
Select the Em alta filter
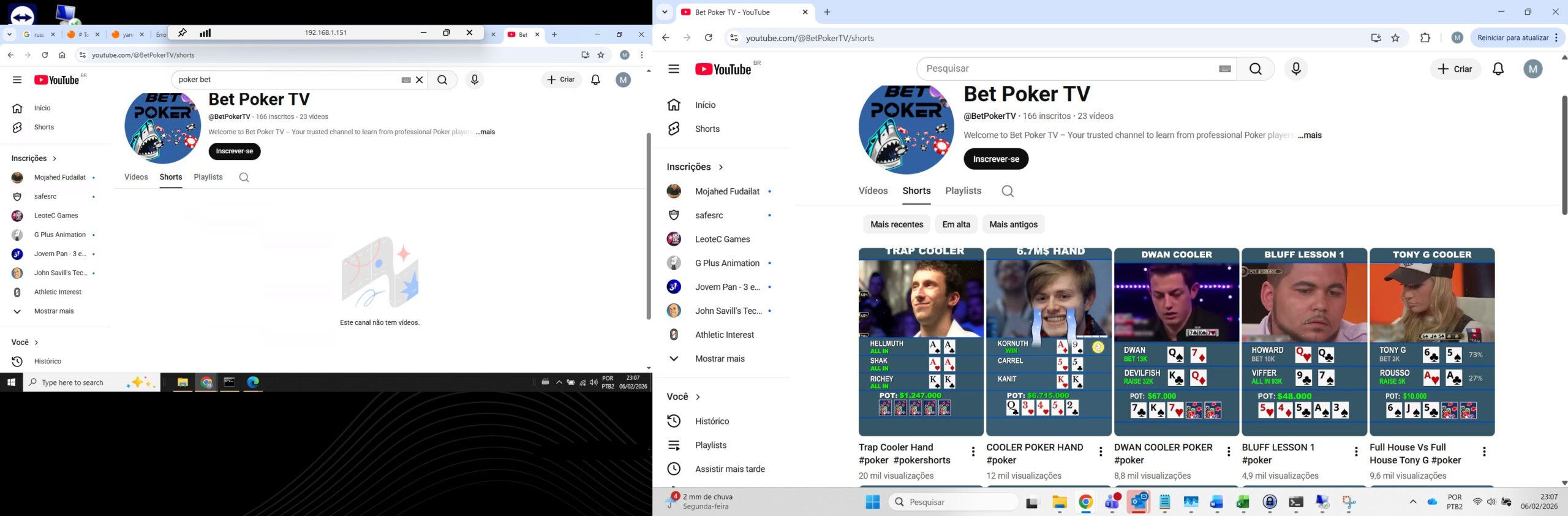956,224
